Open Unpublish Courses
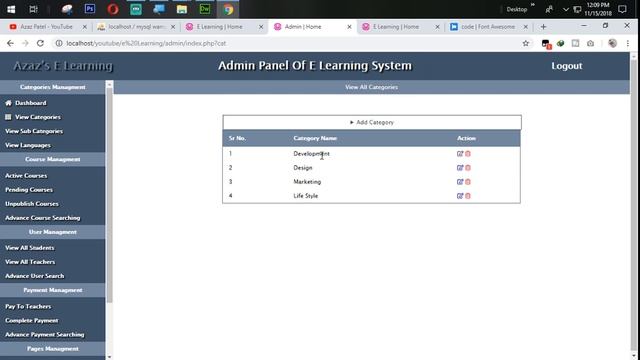The image size is (640, 360). [x=32, y=204]
